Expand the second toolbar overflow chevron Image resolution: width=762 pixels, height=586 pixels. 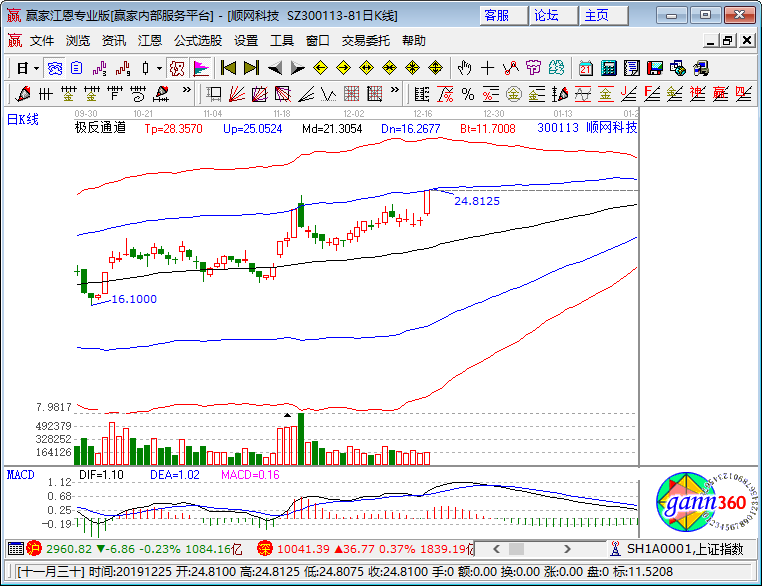[395, 89]
